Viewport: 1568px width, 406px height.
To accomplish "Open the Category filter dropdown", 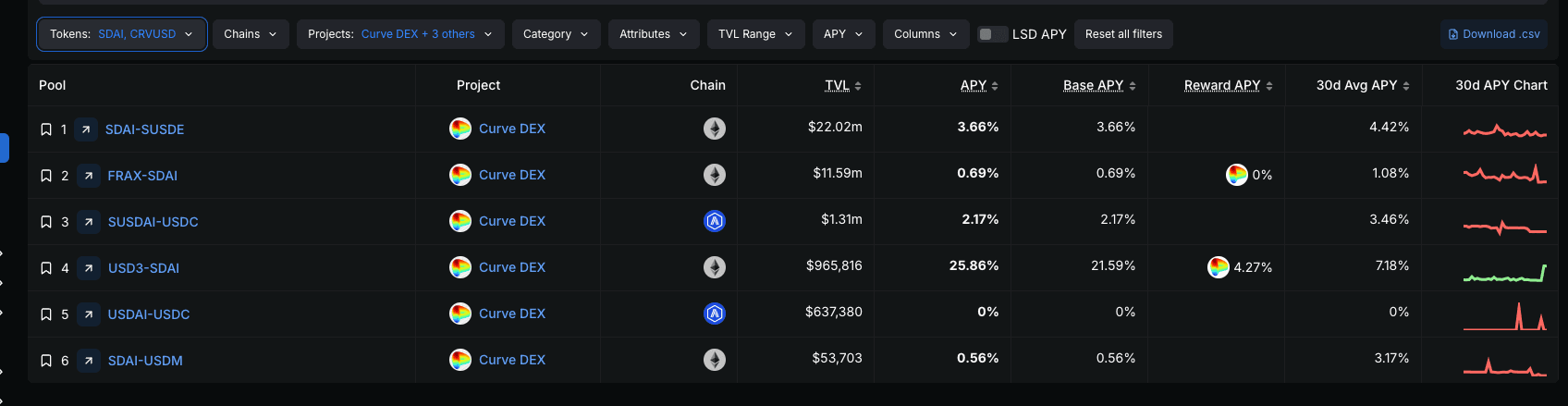I will pos(556,34).
